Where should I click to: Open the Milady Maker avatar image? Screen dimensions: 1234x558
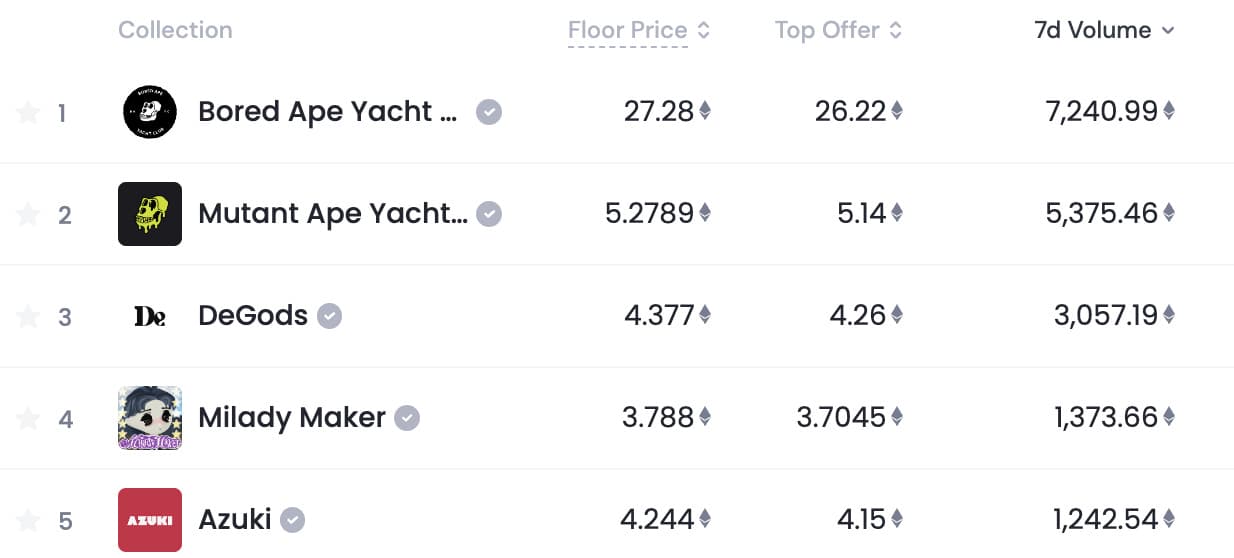click(x=150, y=418)
